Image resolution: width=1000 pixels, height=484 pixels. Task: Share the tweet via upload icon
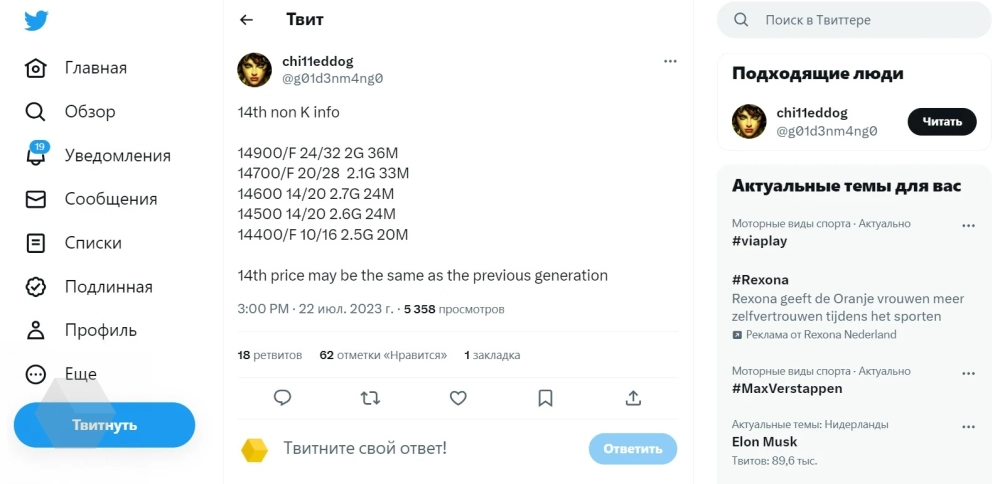click(633, 398)
